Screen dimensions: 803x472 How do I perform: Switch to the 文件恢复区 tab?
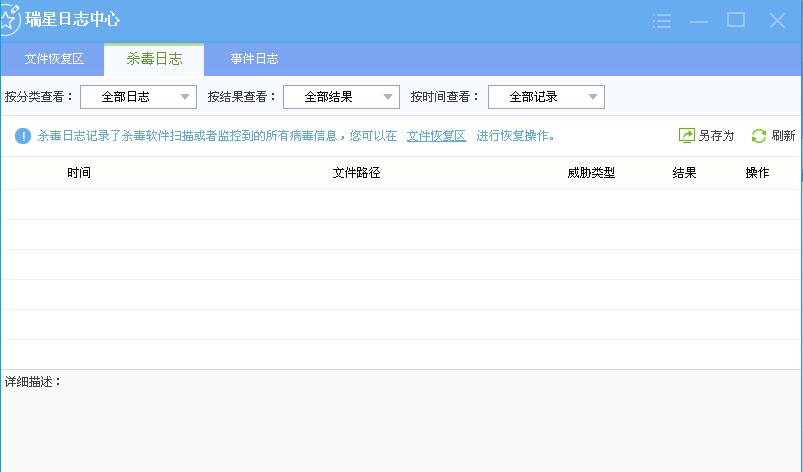54,59
